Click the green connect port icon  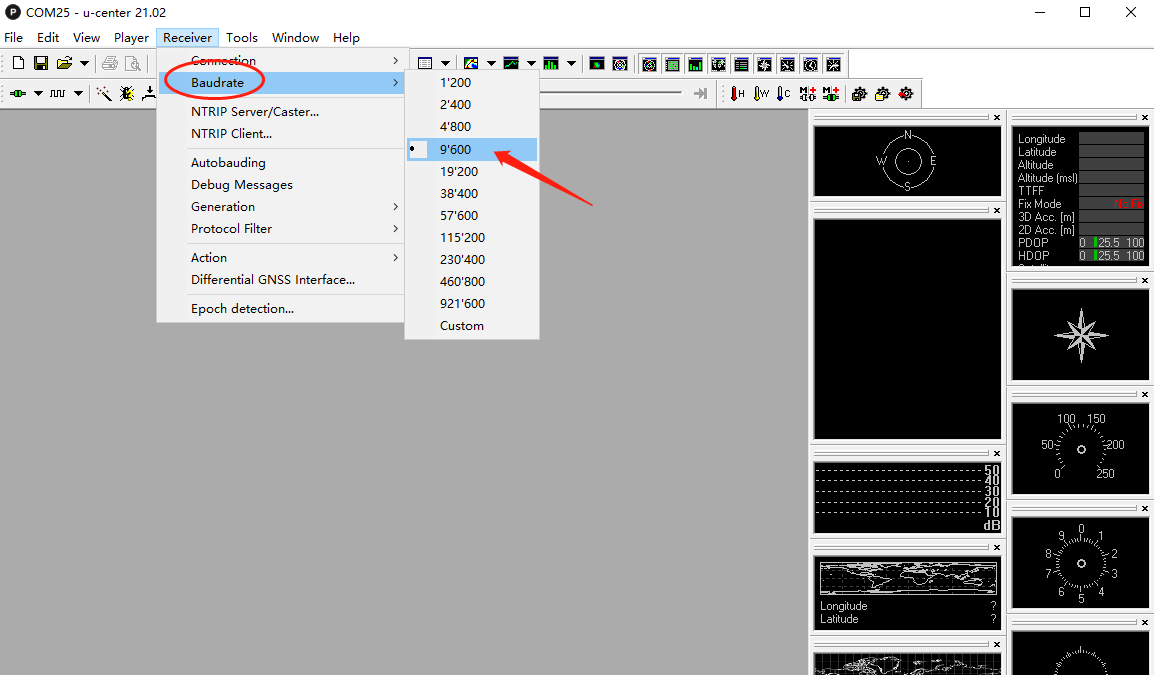(x=18, y=93)
